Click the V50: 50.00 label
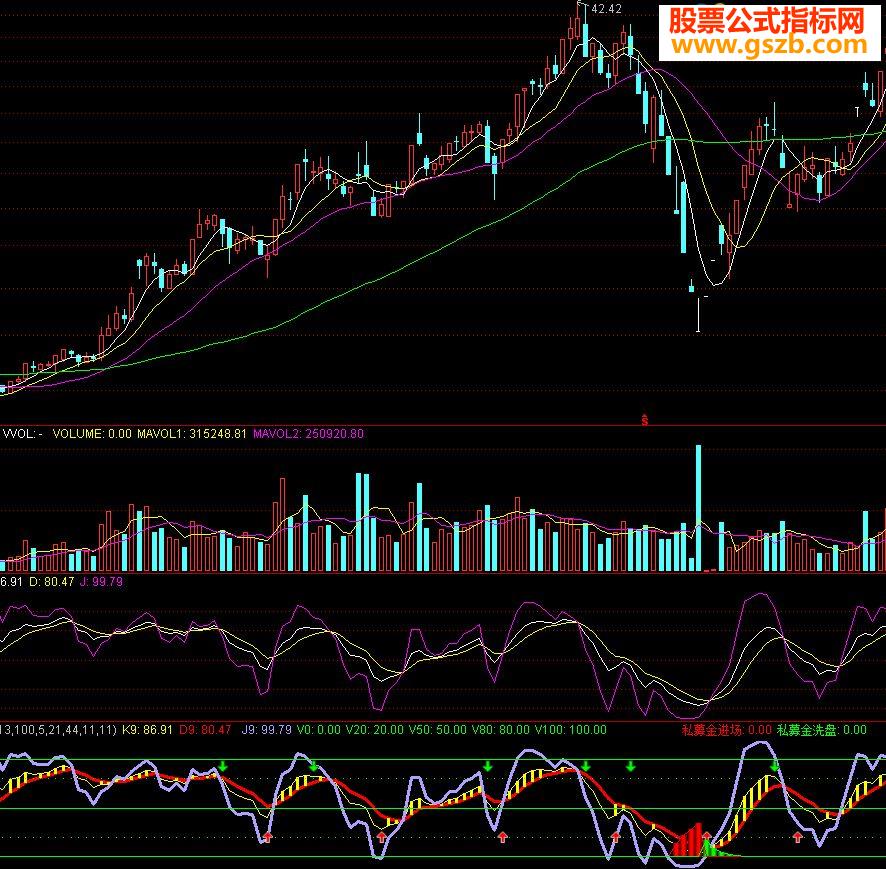 (x=438, y=729)
